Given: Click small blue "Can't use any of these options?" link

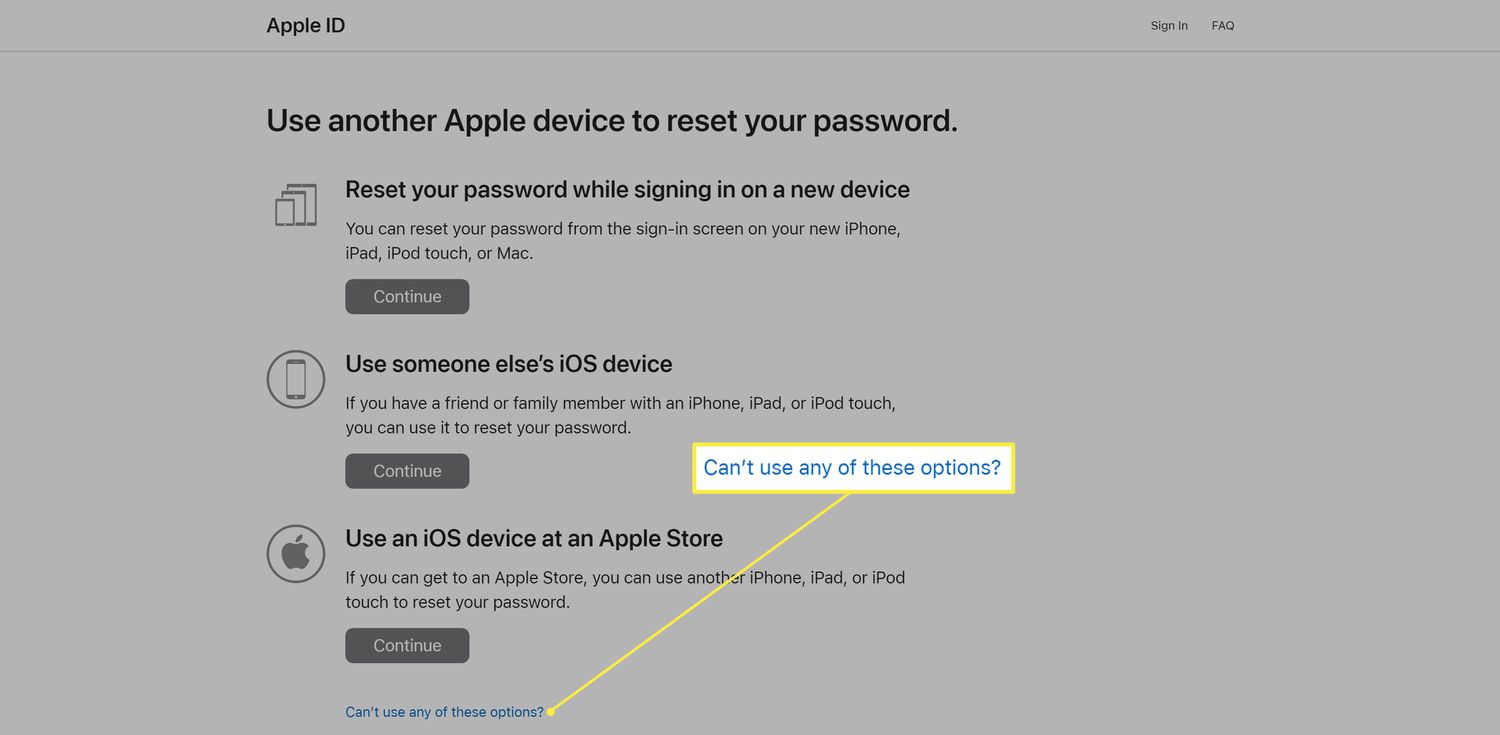Looking at the screenshot, I should [x=444, y=712].
